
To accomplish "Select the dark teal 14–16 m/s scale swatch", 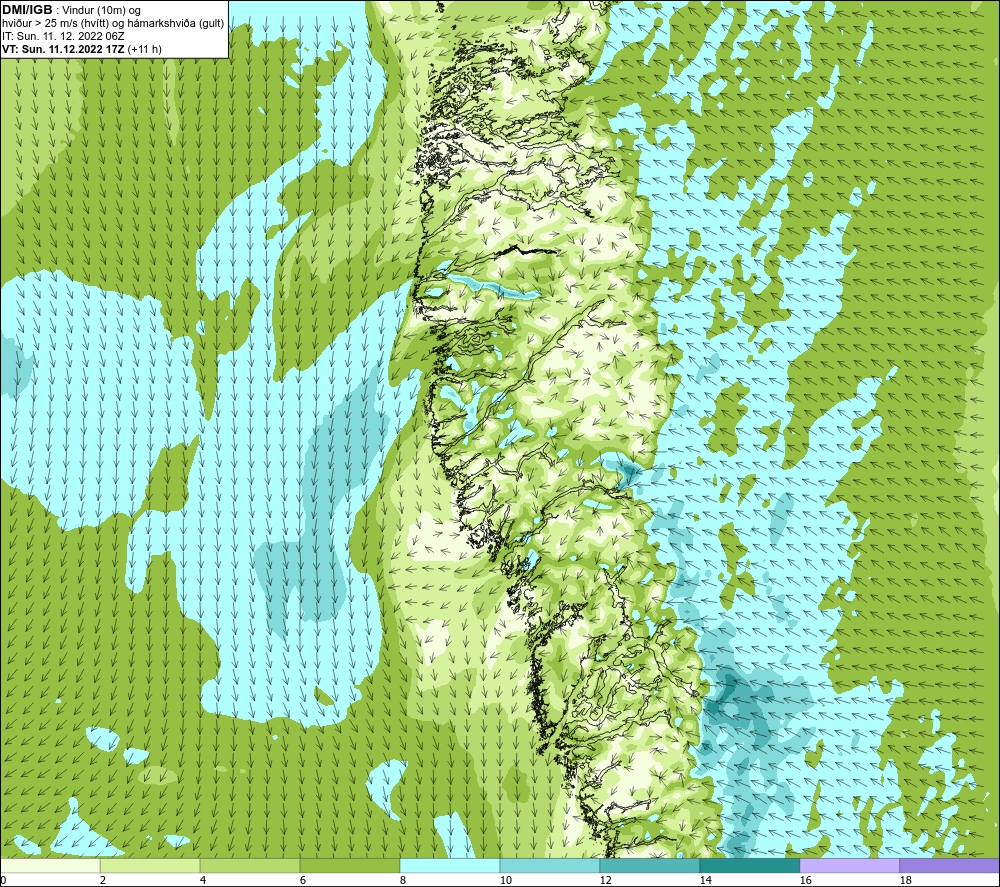I will click(x=749, y=865).
